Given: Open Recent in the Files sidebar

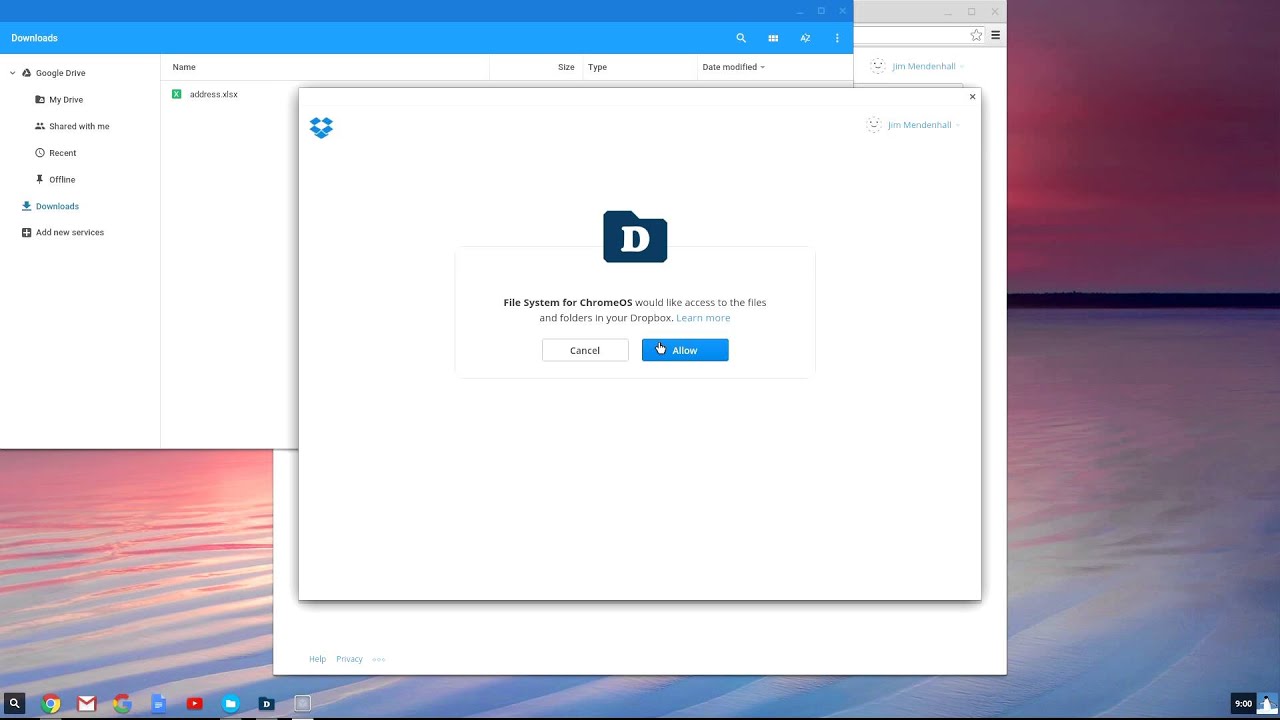Looking at the screenshot, I should [62, 153].
